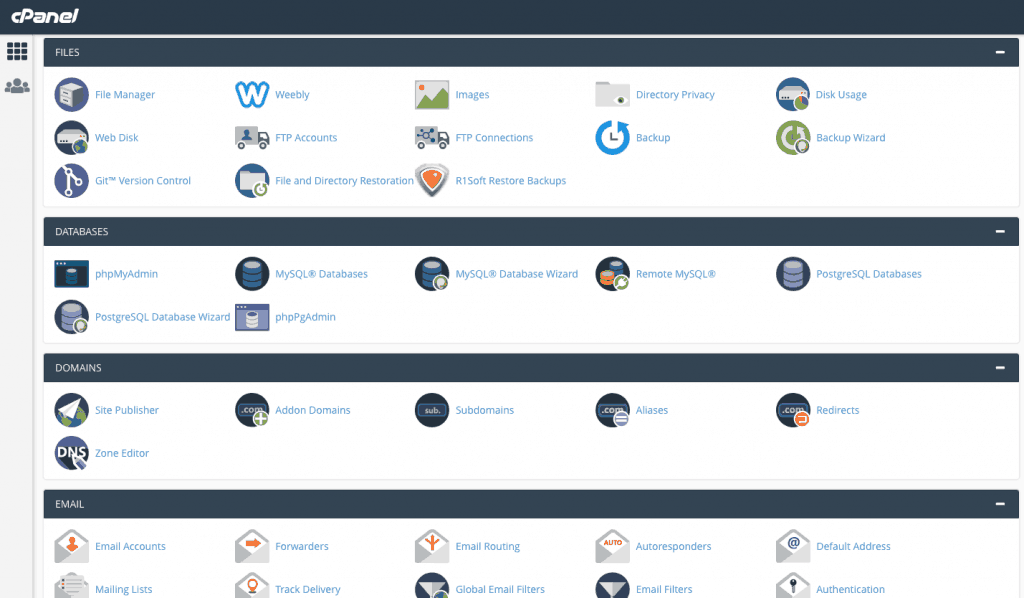Collapse the EMAIL section
The image size is (1024, 598).
pyautogui.click(x=999, y=503)
